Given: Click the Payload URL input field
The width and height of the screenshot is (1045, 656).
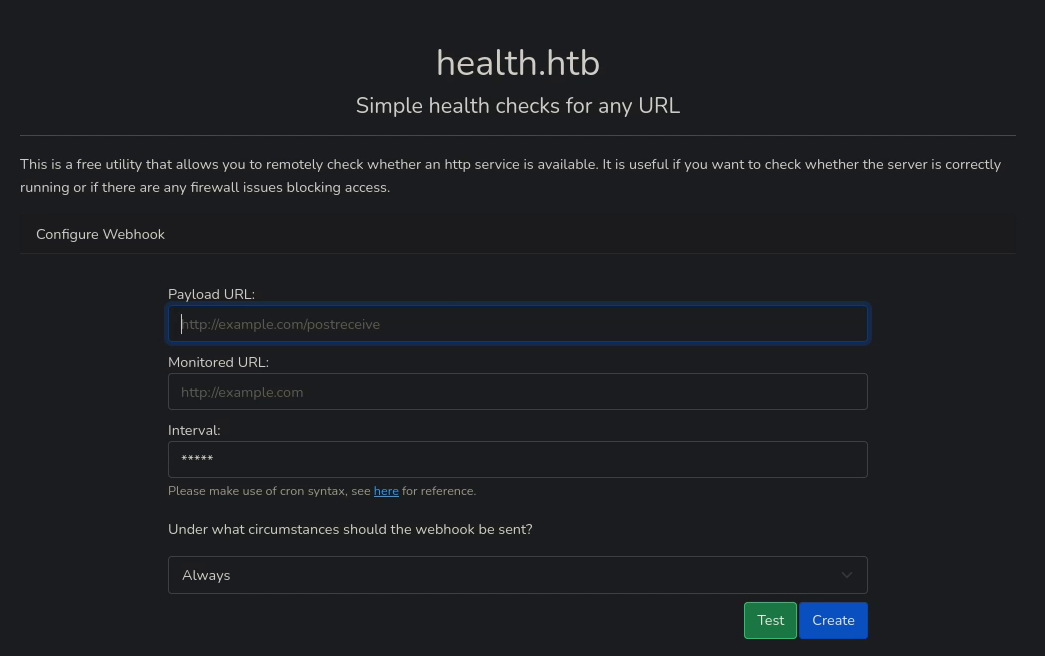Looking at the screenshot, I should [517, 324].
